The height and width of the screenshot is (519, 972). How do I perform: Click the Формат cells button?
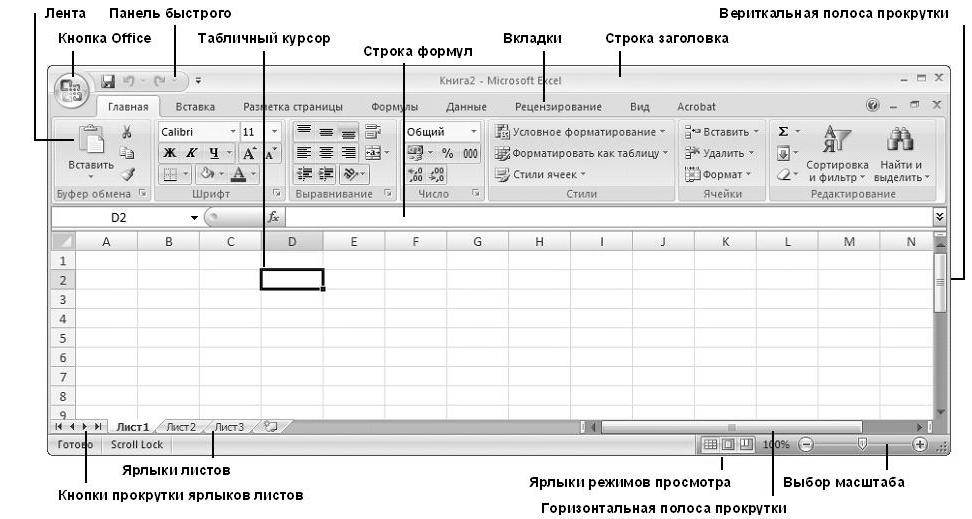[718, 175]
